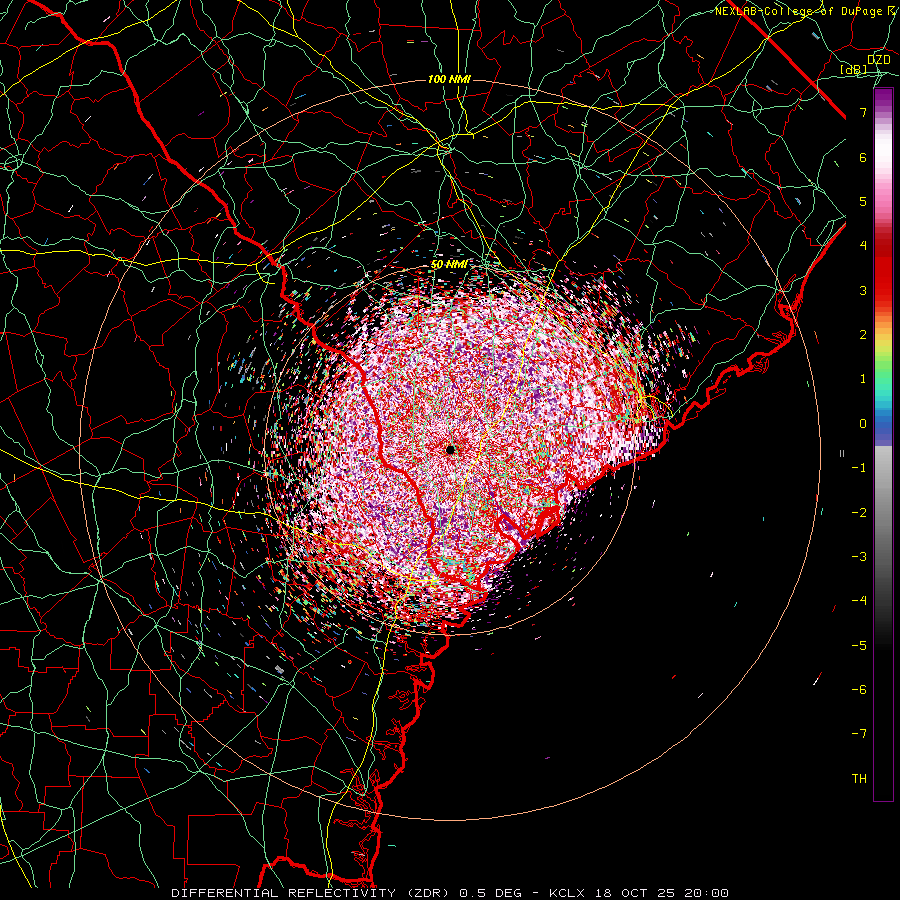The image size is (900, 900).
Task: Click the "-3" value on the color scale
Action: click(859, 556)
